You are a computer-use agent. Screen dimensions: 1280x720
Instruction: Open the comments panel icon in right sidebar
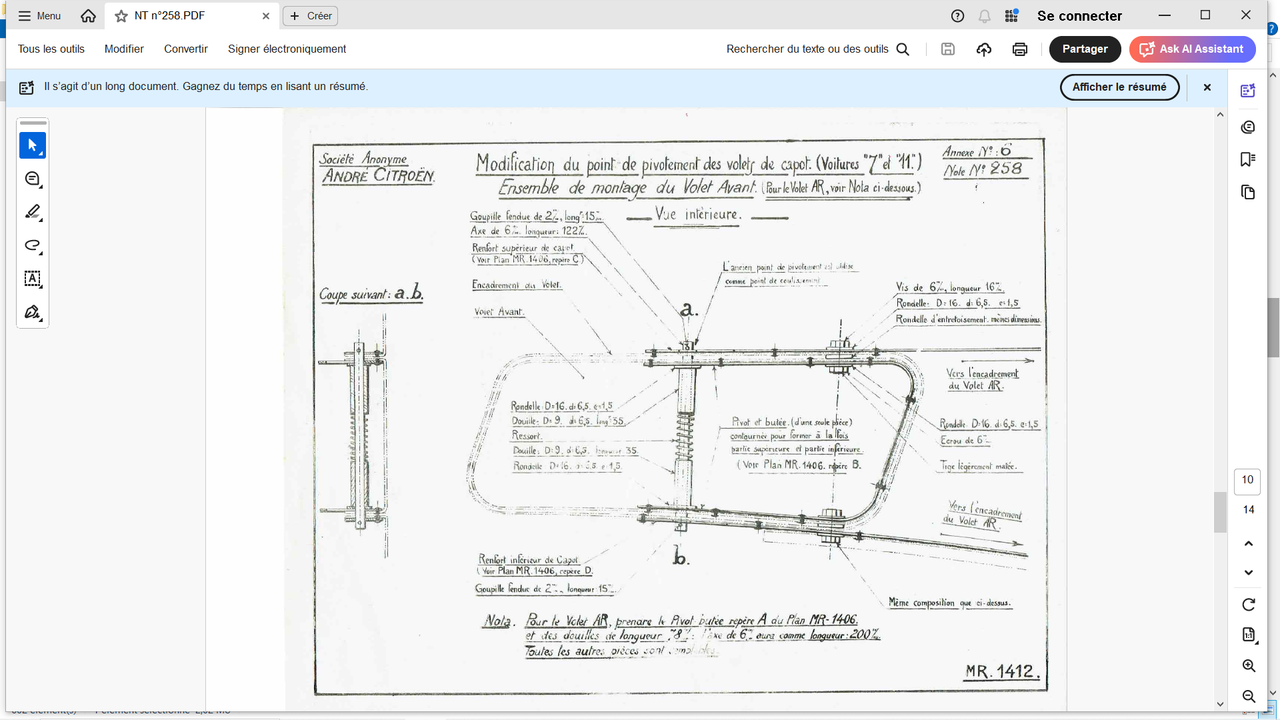click(1247, 126)
